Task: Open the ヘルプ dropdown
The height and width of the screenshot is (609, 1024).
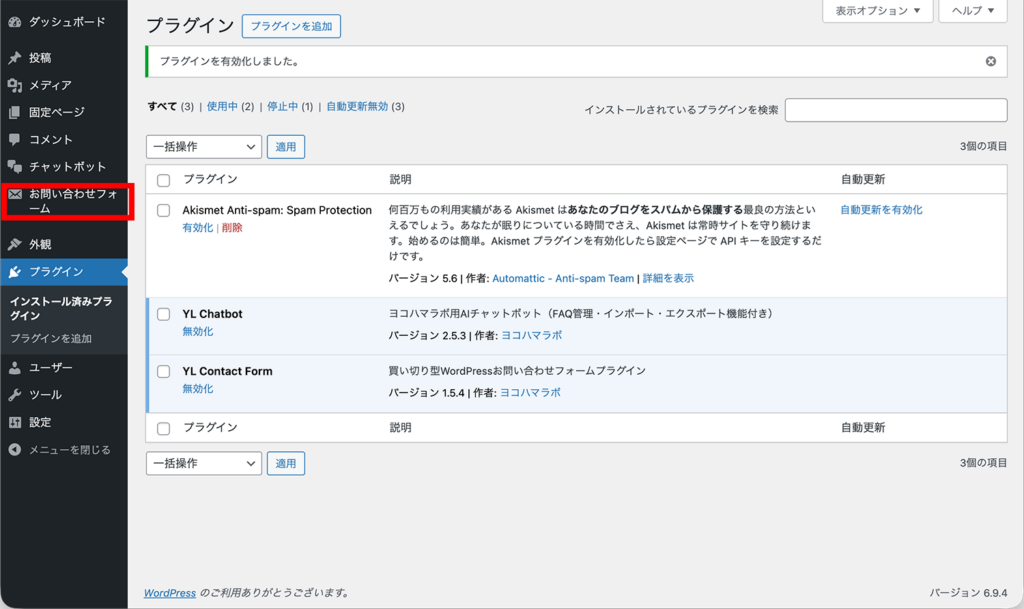Action: [x=971, y=11]
